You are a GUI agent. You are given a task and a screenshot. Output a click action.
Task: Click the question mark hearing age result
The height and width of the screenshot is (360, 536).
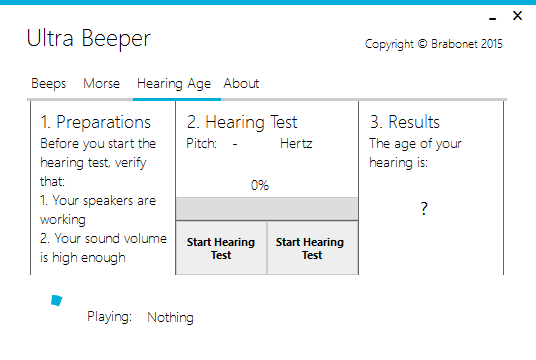pyautogui.click(x=424, y=208)
